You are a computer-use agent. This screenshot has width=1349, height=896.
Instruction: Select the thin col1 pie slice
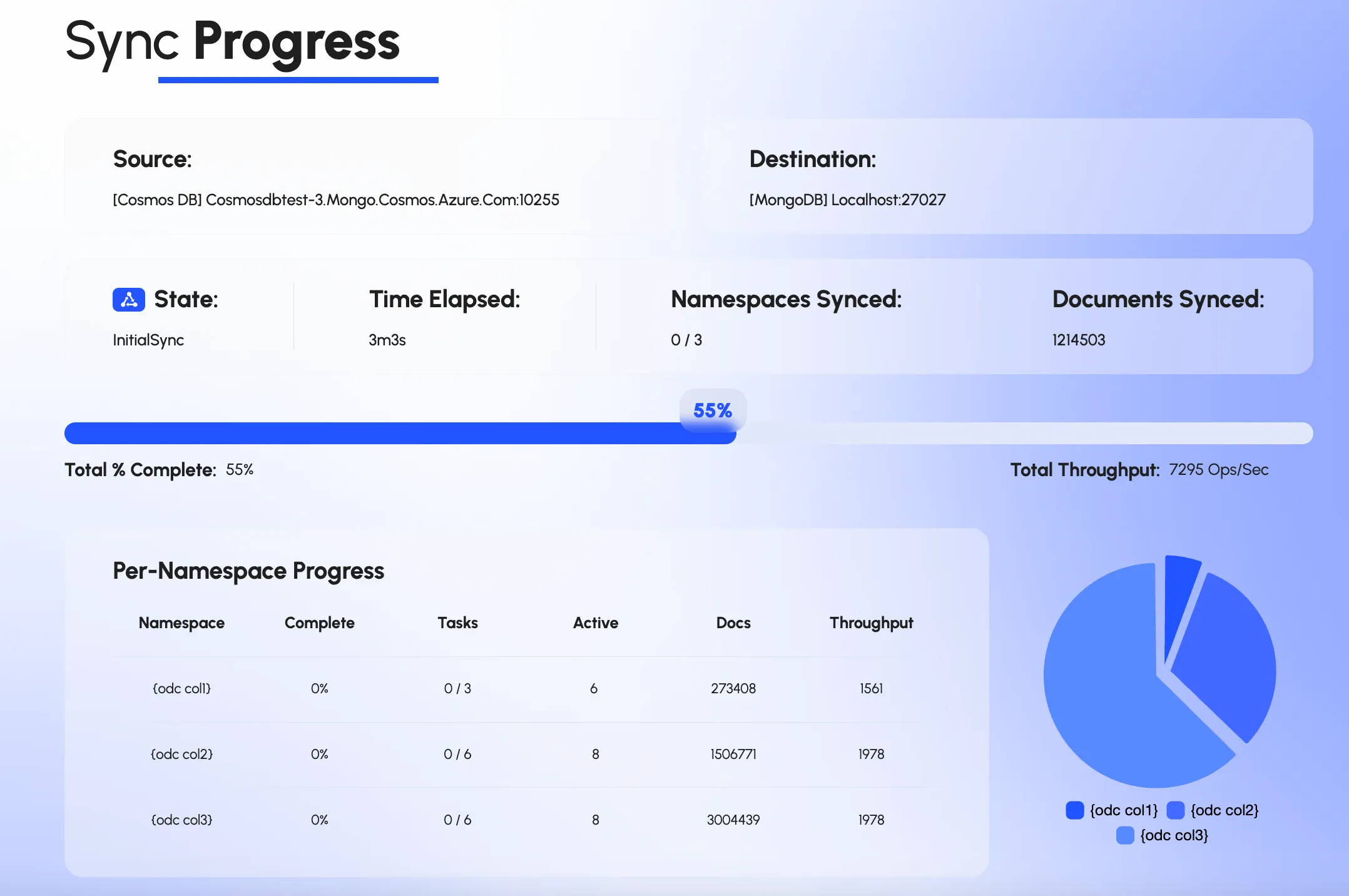(x=1179, y=601)
